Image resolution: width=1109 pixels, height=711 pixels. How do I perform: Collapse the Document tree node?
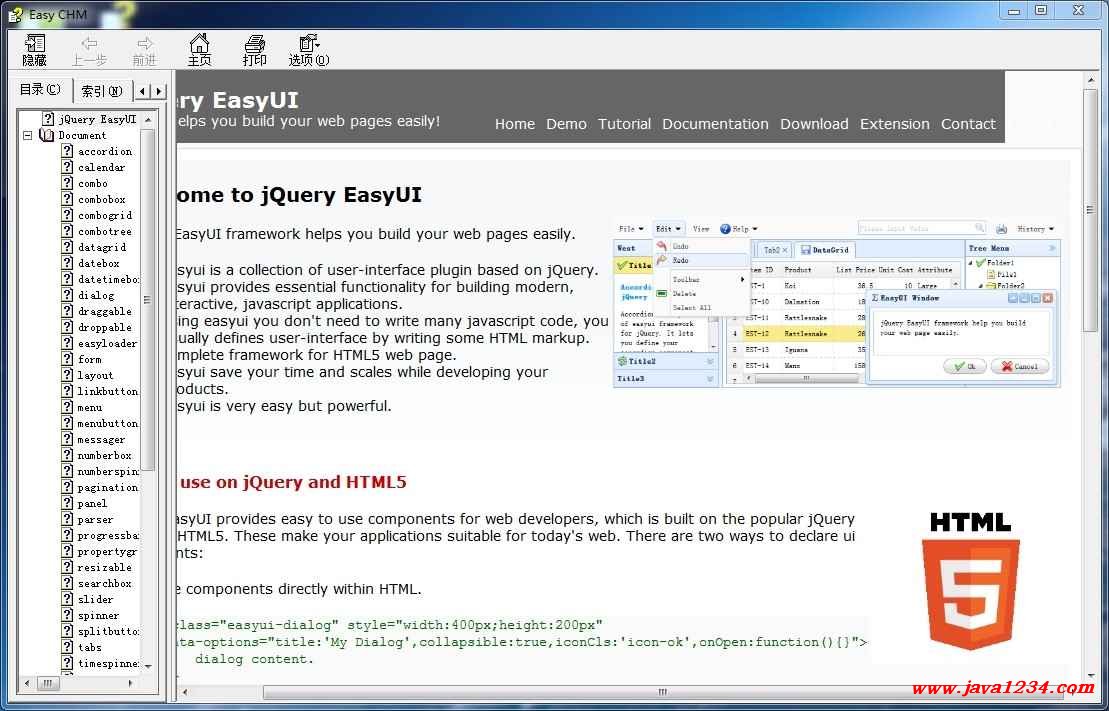(x=28, y=135)
